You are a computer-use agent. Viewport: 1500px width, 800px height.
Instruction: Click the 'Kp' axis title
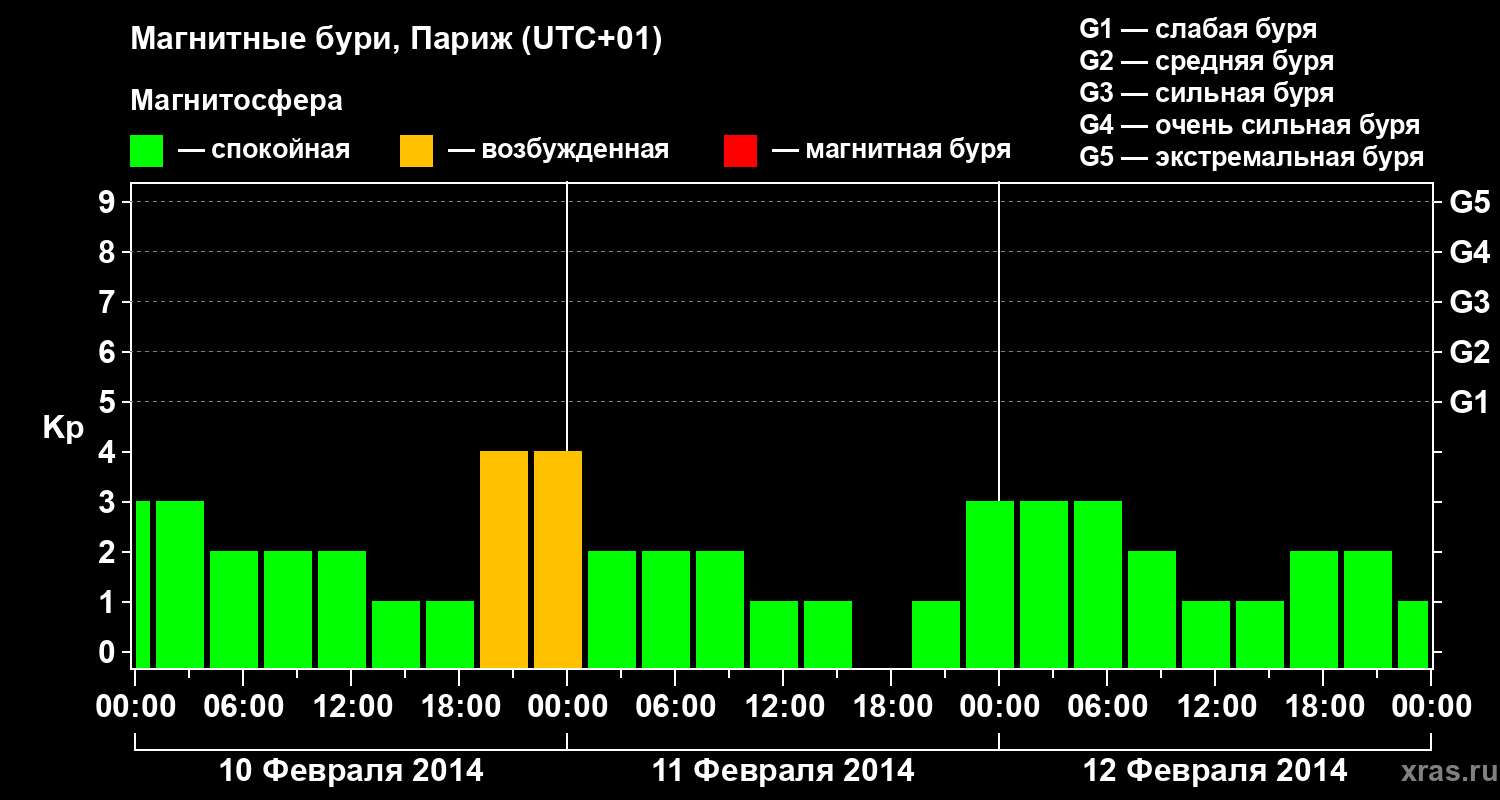pyautogui.click(x=63, y=429)
